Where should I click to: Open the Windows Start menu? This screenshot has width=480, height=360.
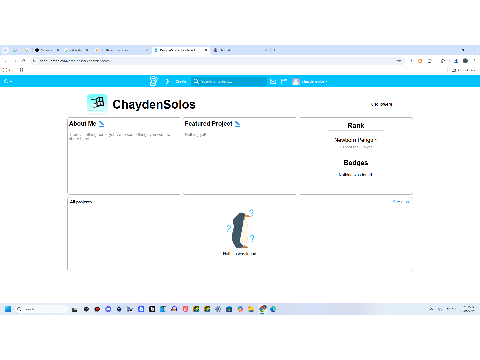coord(8,309)
